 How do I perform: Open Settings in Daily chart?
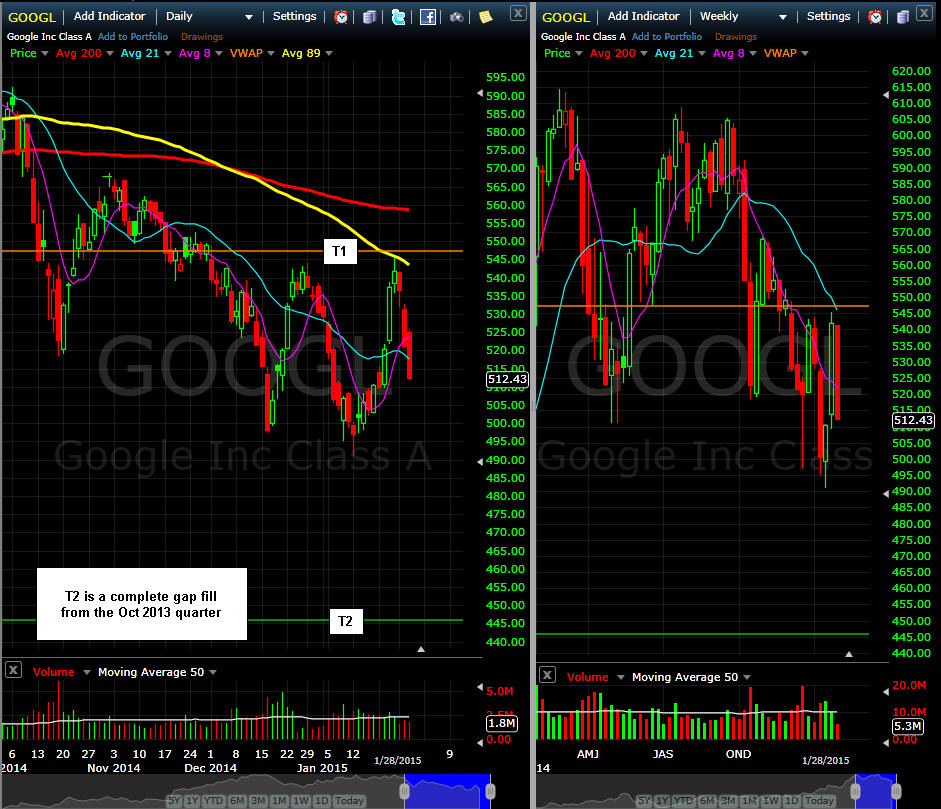click(x=294, y=16)
